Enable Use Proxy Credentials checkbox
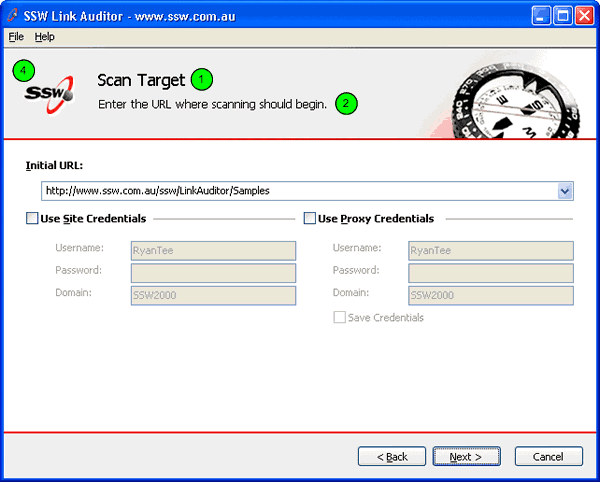The height and width of the screenshot is (482, 600). [309, 218]
